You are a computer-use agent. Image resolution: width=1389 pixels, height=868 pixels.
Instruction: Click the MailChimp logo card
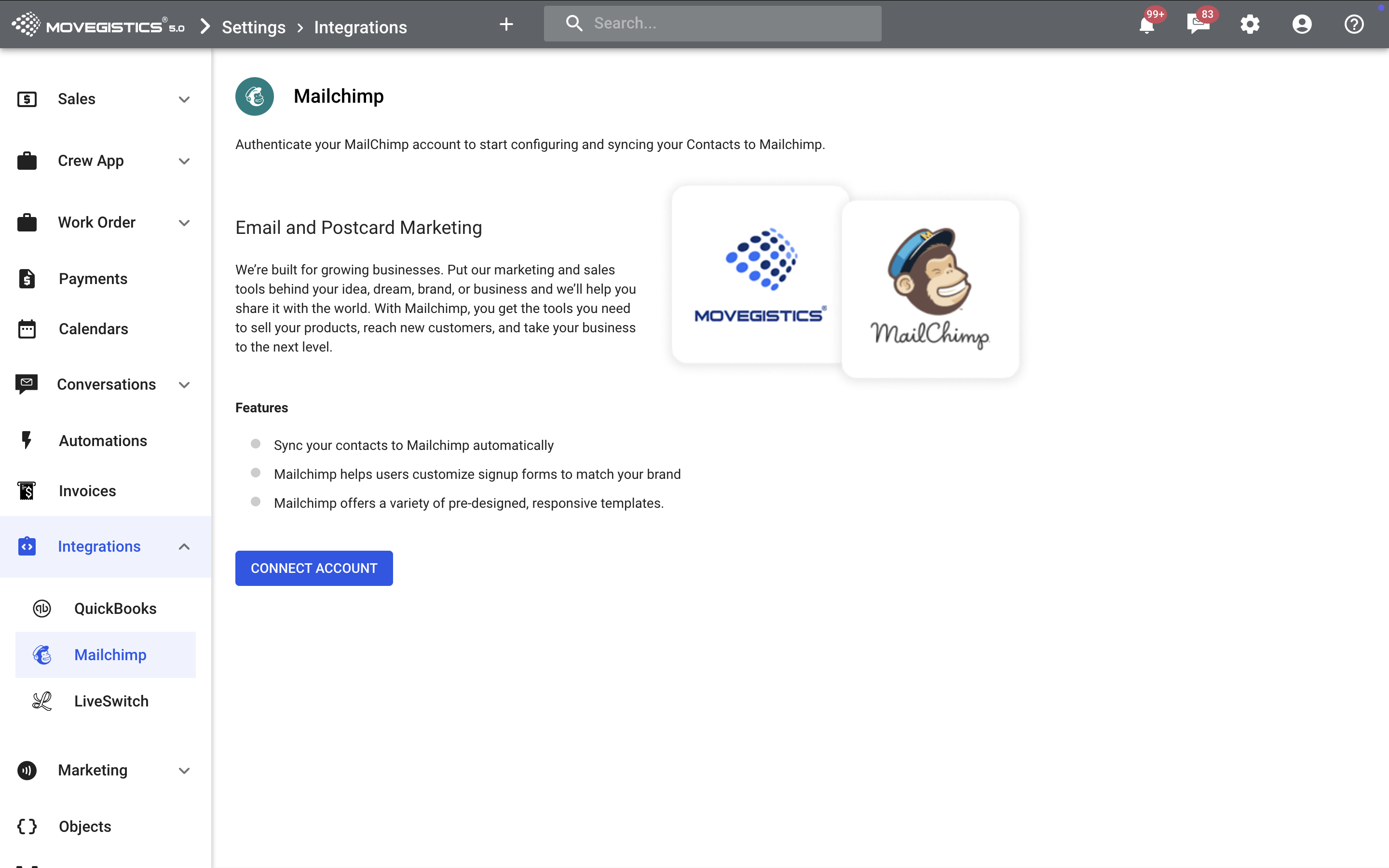pos(930,289)
